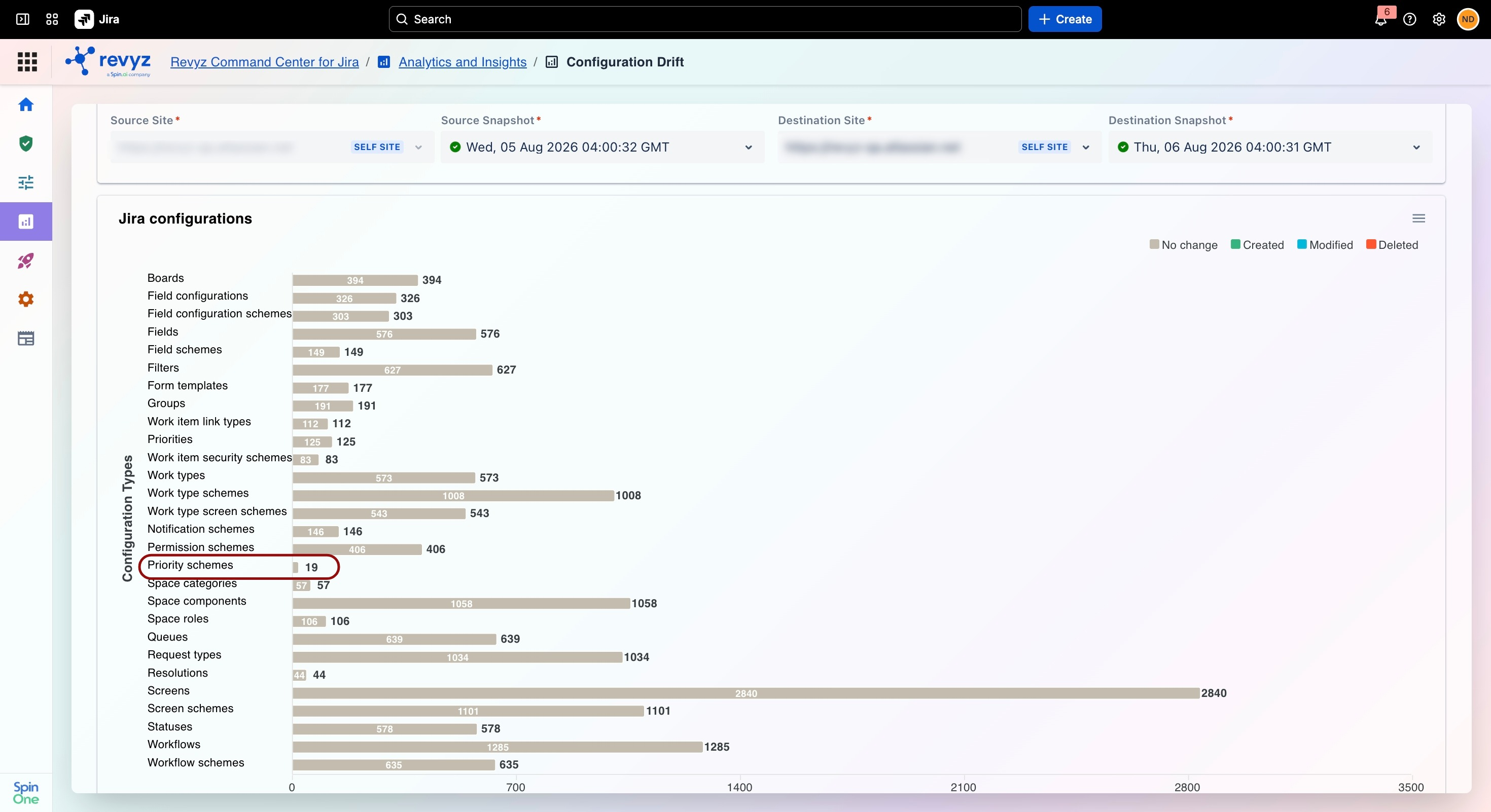Viewport: 1491px width, 812px height.
Task: Click the "Field schemes" axis label
Action: (x=185, y=350)
